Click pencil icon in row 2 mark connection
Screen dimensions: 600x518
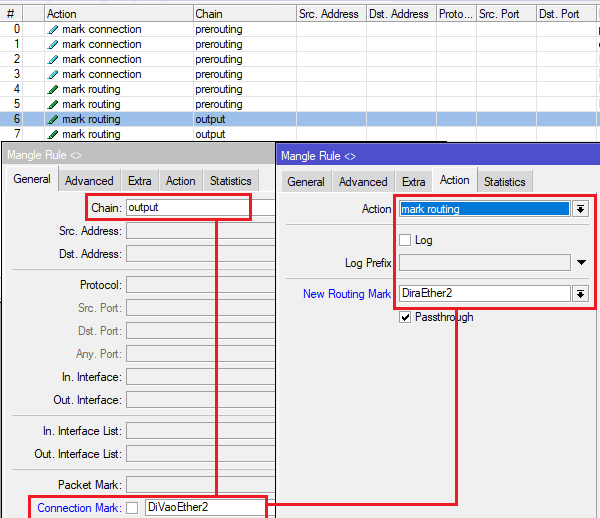pos(53,59)
